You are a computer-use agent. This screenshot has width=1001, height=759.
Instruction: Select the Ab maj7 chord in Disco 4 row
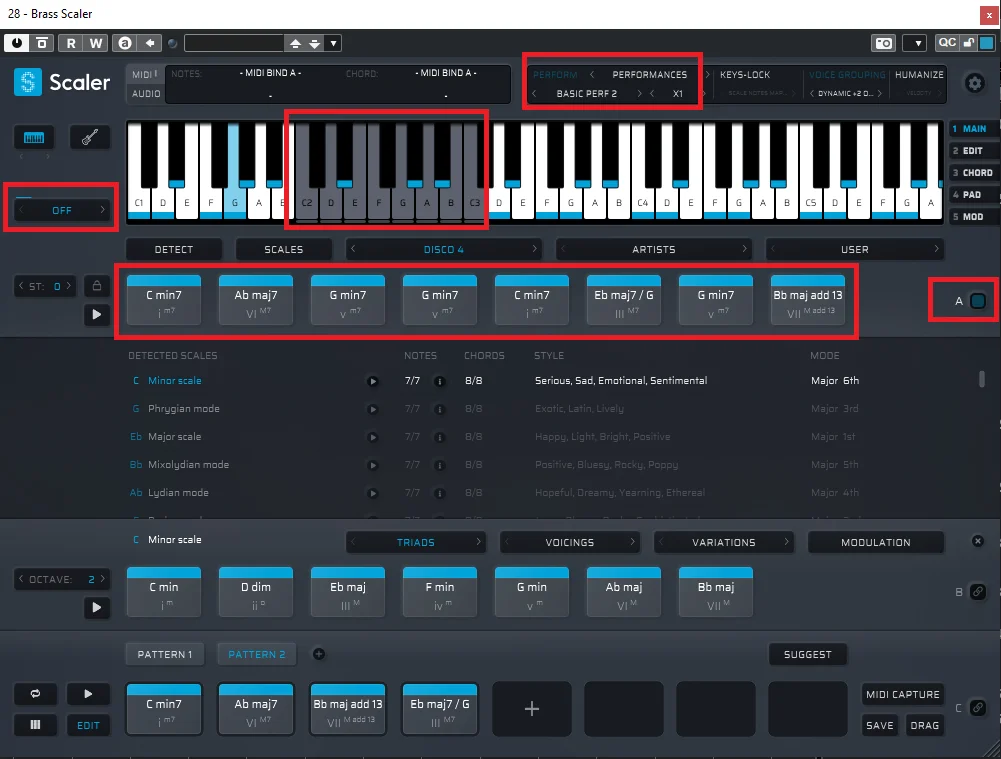pos(255,300)
